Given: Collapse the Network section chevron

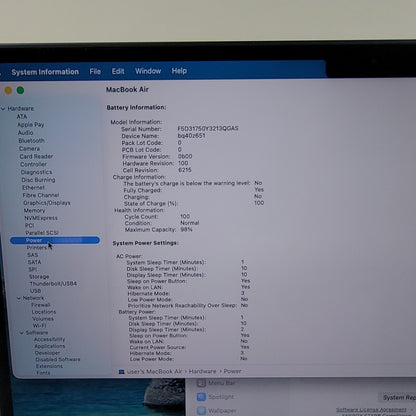Looking at the screenshot, I should point(19,298).
